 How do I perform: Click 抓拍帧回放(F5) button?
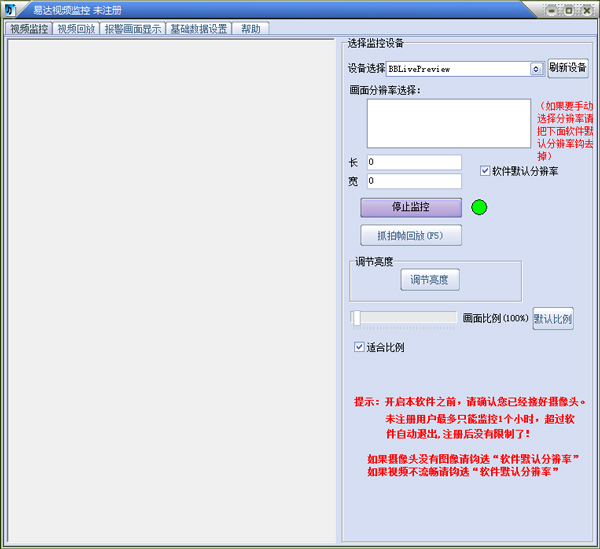click(411, 236)
